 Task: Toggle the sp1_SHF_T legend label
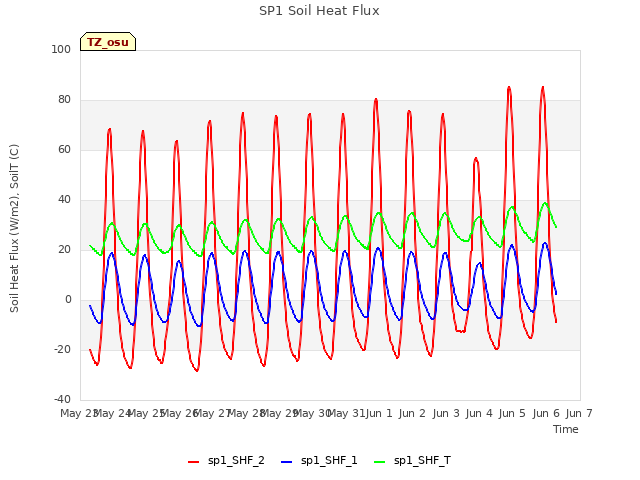click(422, 461)
